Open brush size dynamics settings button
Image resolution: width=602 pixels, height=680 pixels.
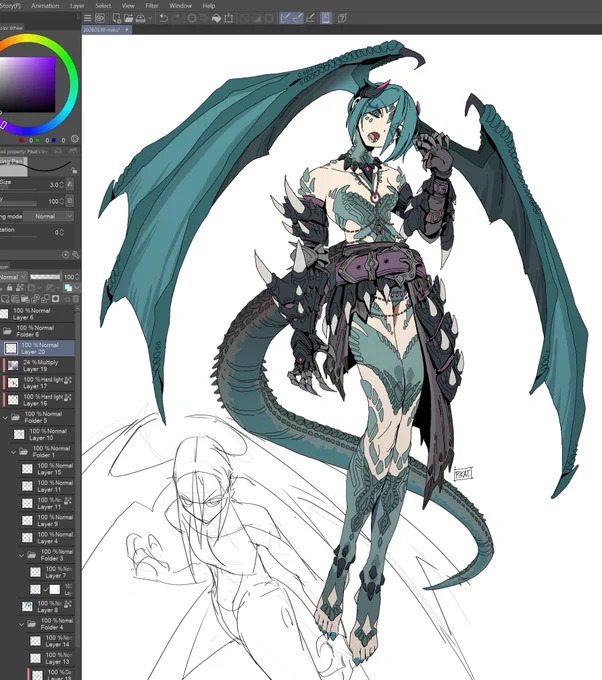[69, 184]
